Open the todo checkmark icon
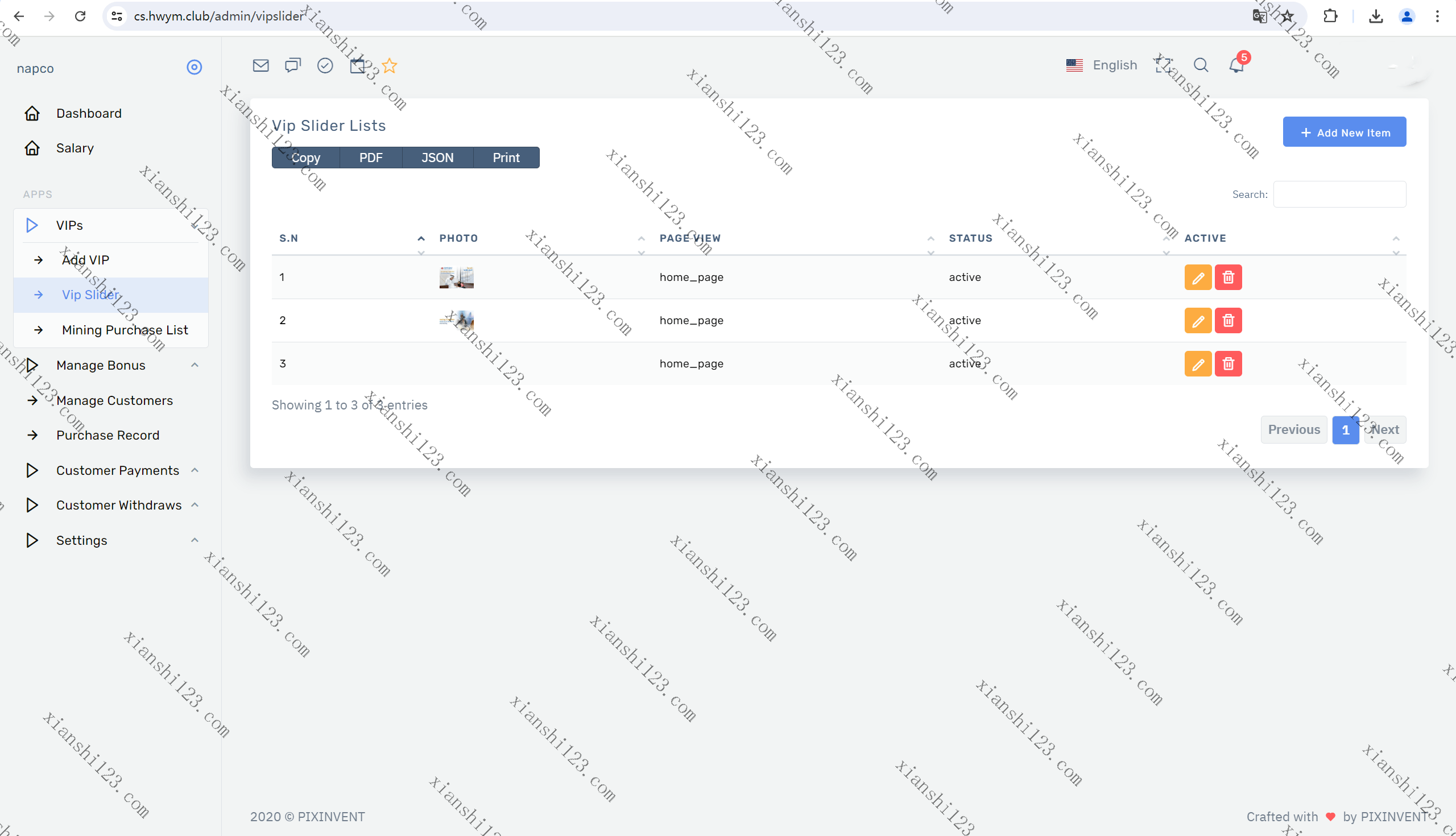This screenshot has width=1456, height=836. 325,65
